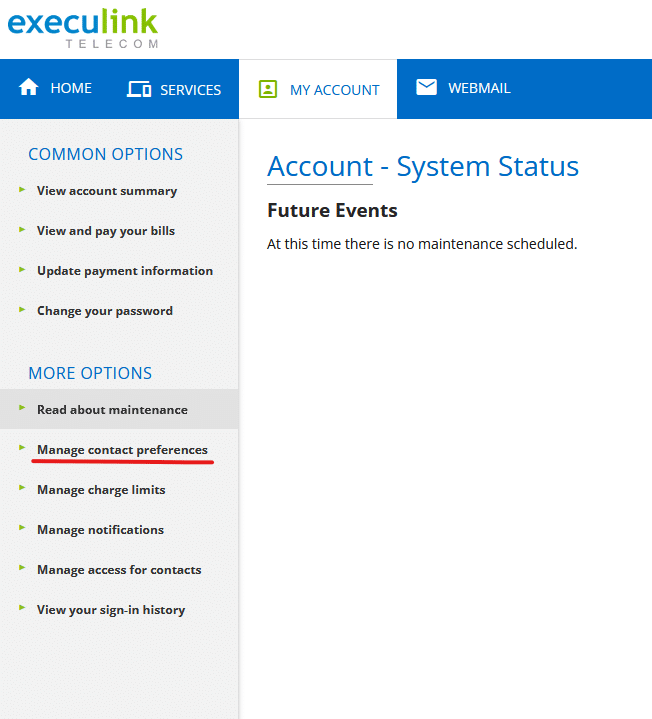
Task: Choose Change your password option
Action: (x=105, y=311)
